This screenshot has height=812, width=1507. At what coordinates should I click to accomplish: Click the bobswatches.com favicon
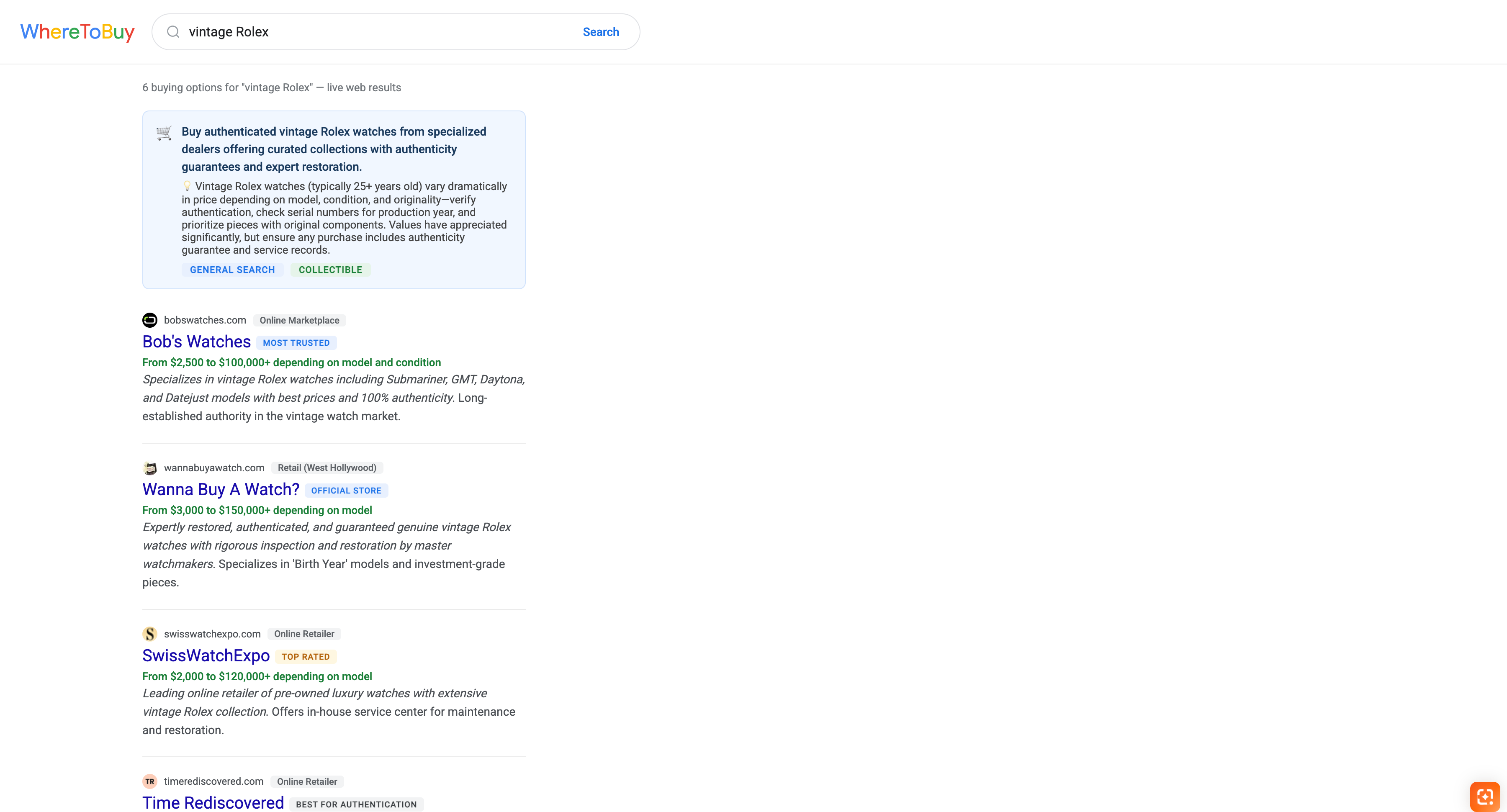point(150,320)
